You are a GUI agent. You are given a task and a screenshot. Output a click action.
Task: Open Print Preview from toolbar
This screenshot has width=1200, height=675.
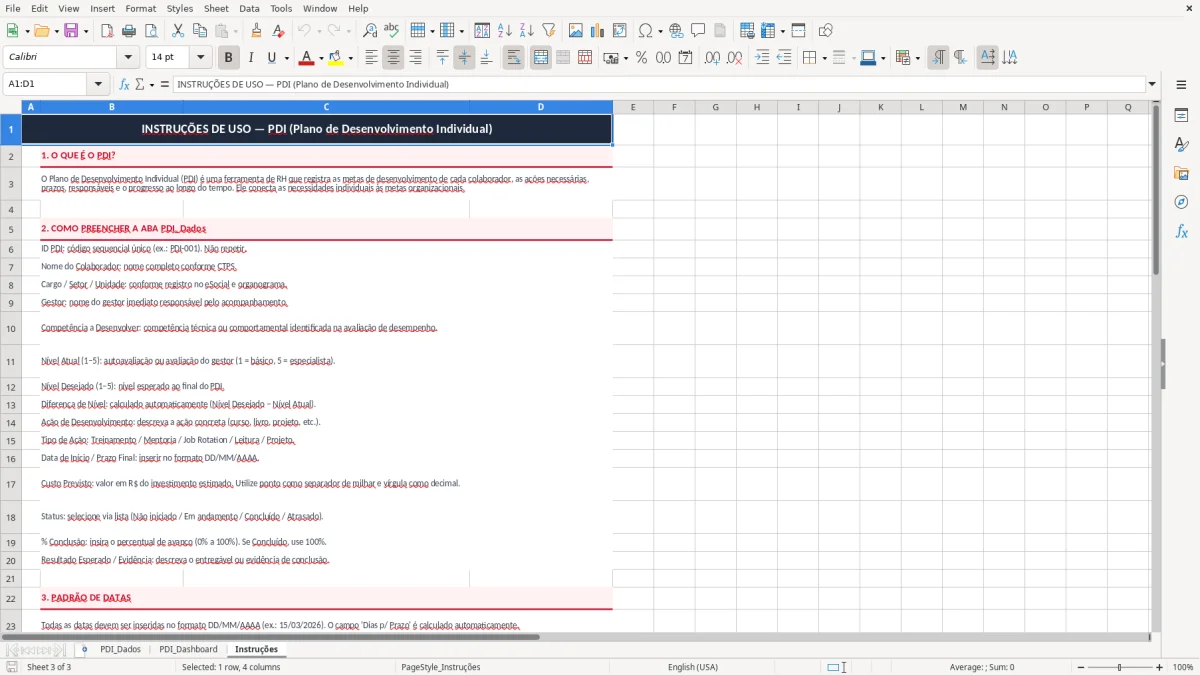coord(151,31)
